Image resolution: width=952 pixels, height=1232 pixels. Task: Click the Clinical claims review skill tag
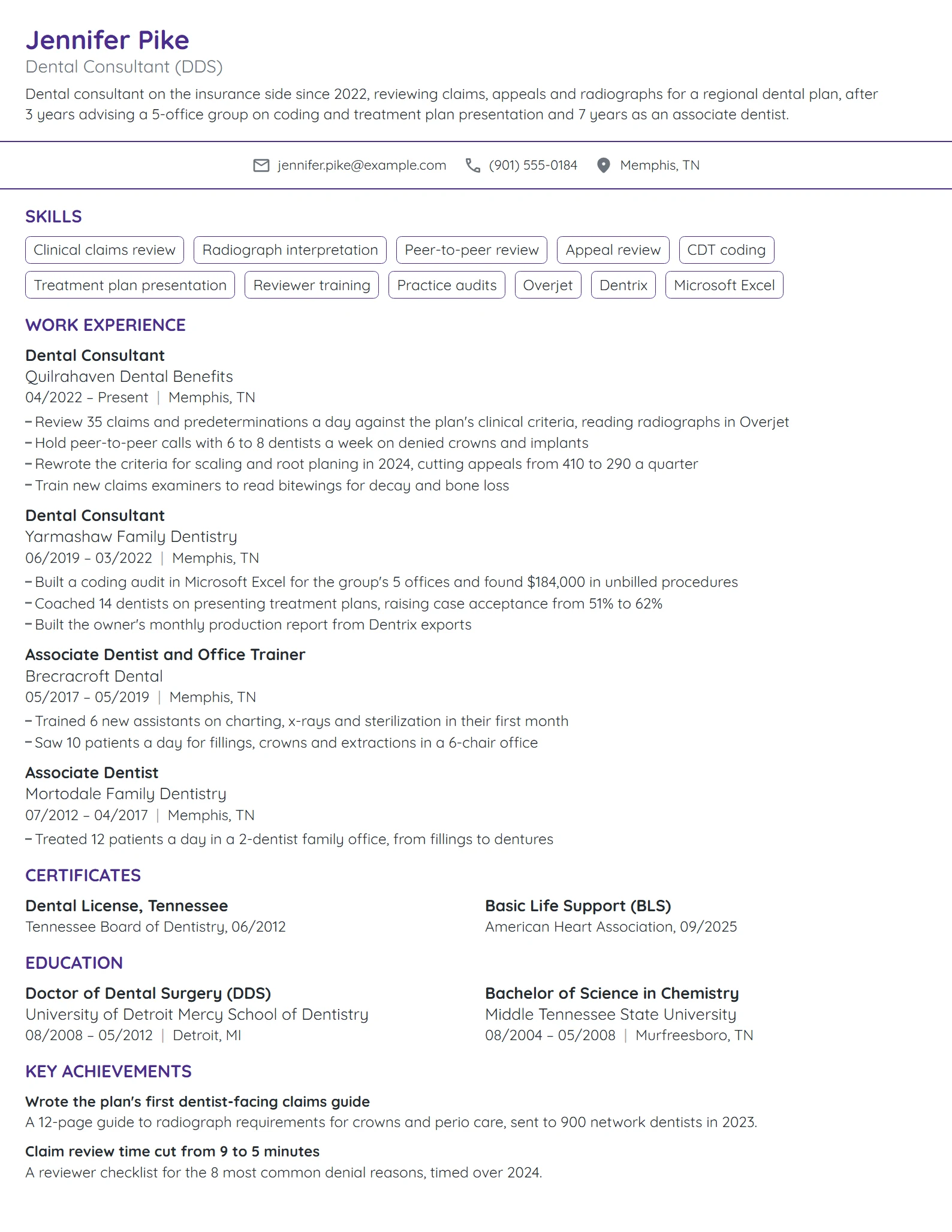point(105,250)
